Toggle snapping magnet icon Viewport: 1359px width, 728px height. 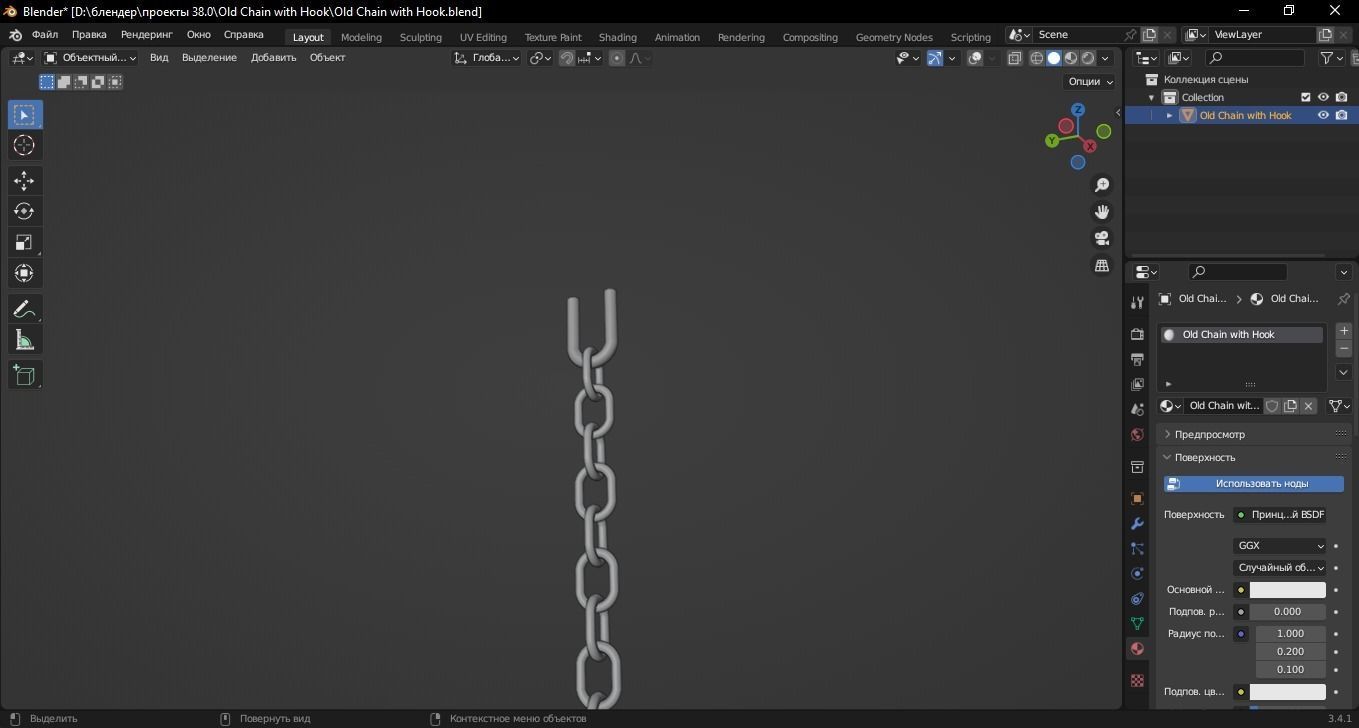pyautogui.click(x=567, y=58)
